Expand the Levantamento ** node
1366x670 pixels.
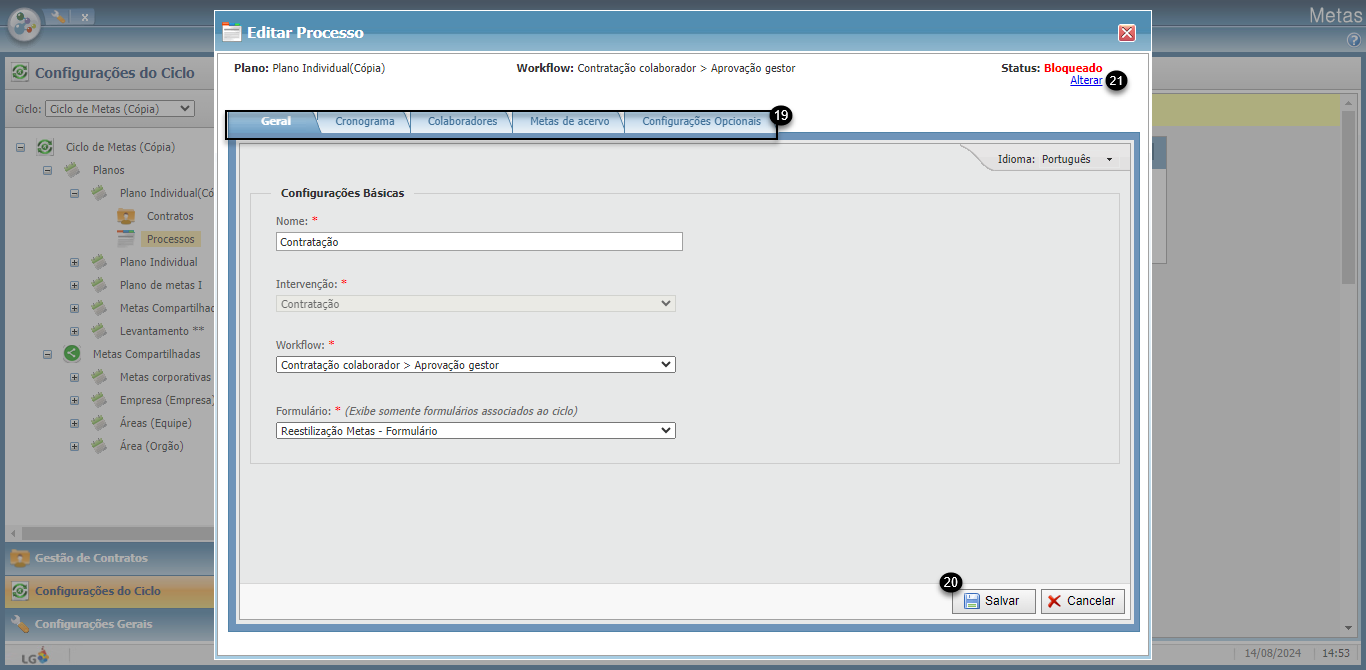(74, 331)
